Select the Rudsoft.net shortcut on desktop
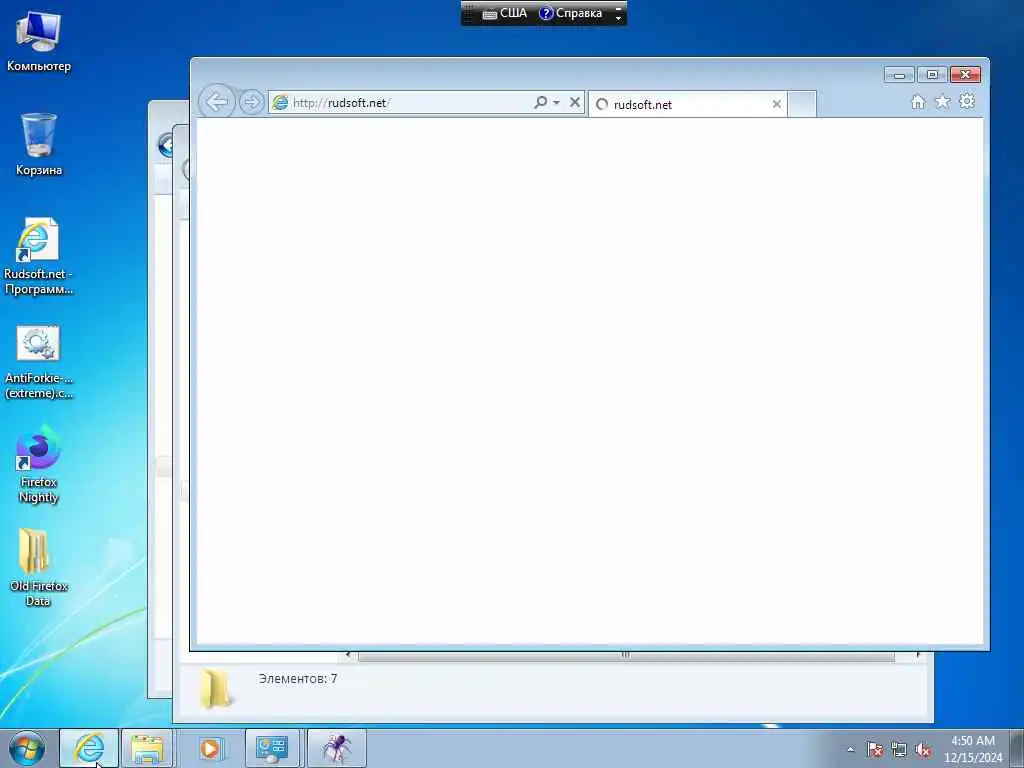Image resolution: width=1024 pixels, height=768 pixels. [x=39, y=257]
